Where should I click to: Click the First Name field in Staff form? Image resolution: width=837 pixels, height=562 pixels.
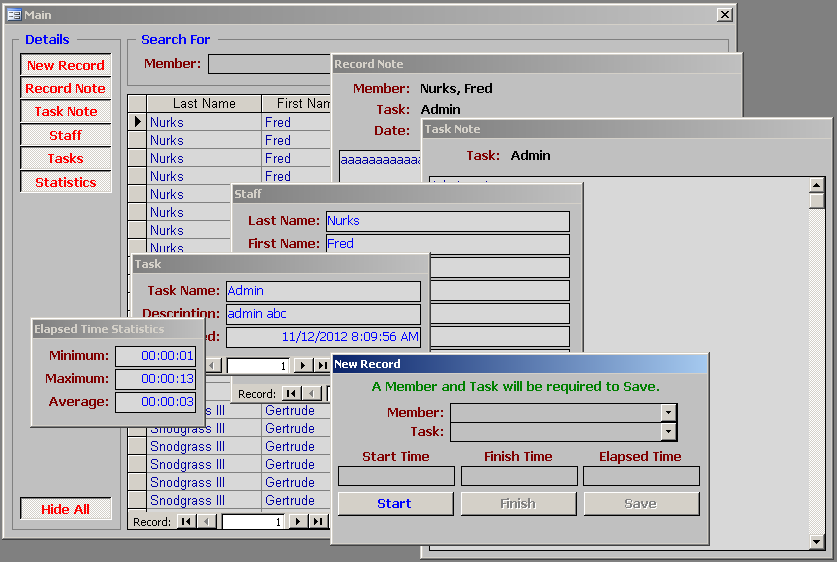pos(447,244)
